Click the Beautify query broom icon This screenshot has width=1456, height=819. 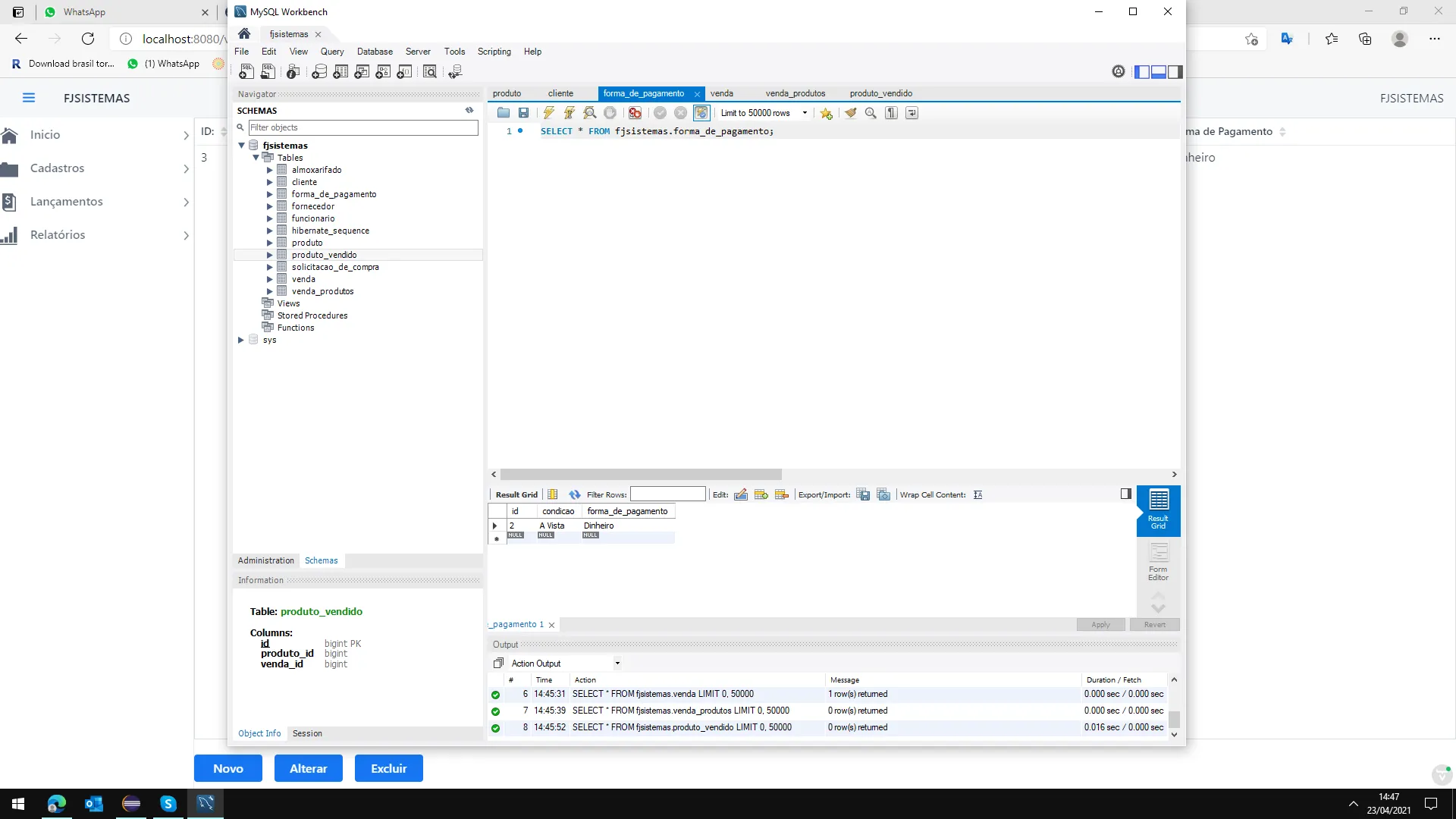coord(851,113)
